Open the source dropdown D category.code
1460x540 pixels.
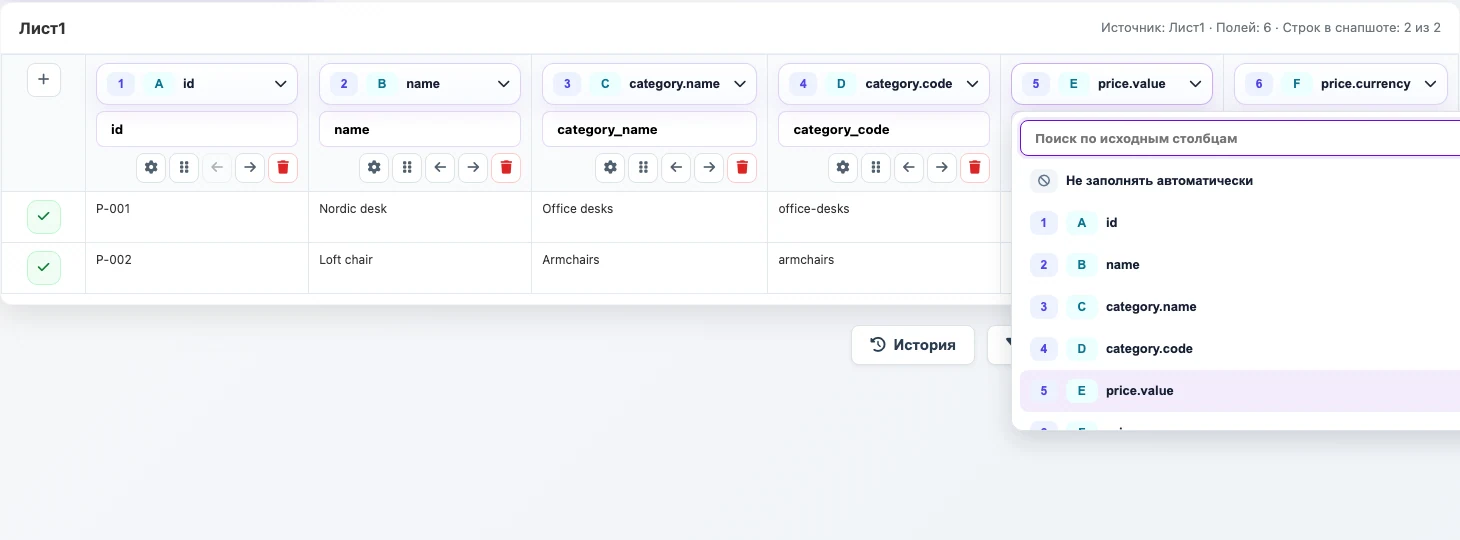[x=884, y=84]
